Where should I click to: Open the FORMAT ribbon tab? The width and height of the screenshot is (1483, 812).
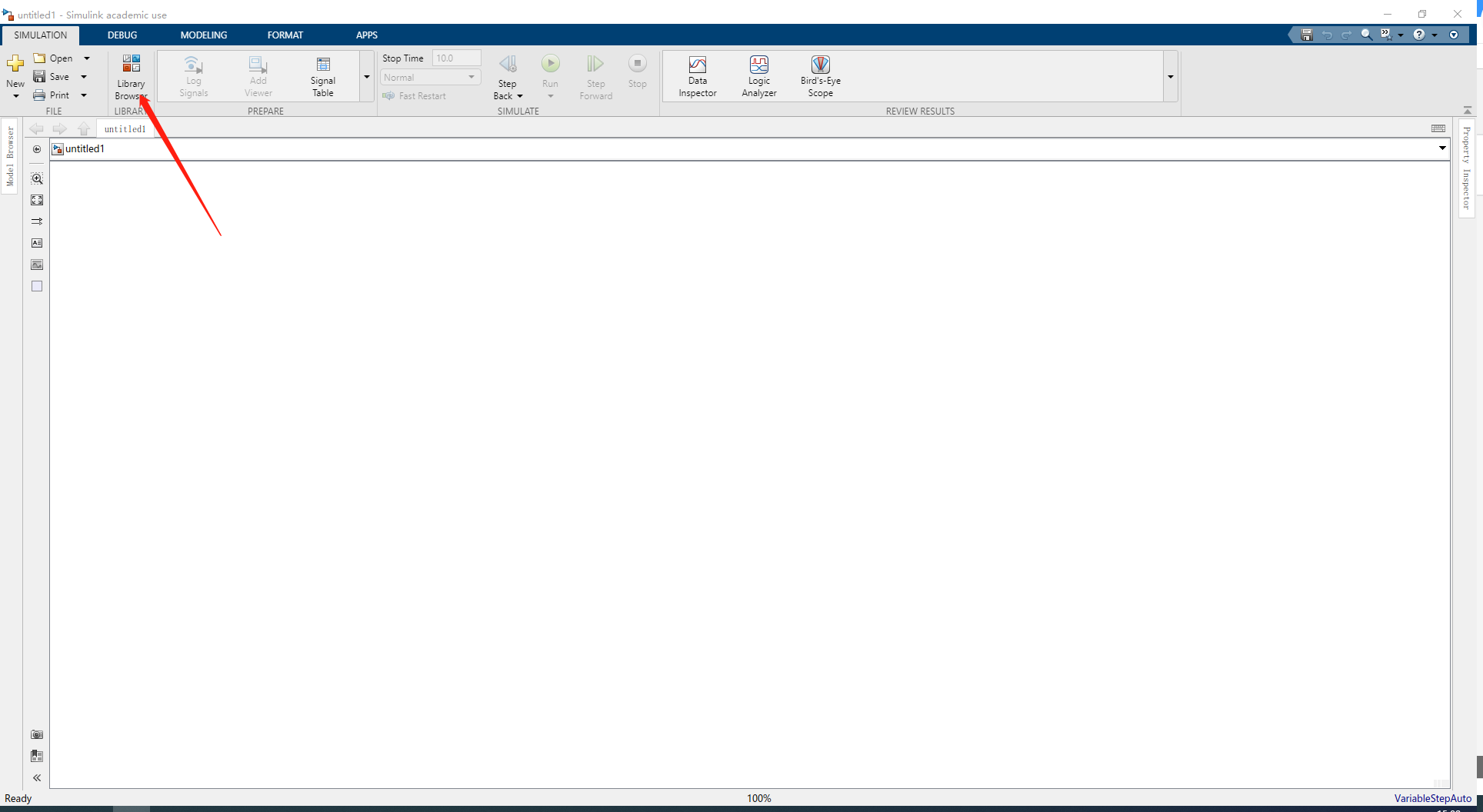[x=285, y=35]
